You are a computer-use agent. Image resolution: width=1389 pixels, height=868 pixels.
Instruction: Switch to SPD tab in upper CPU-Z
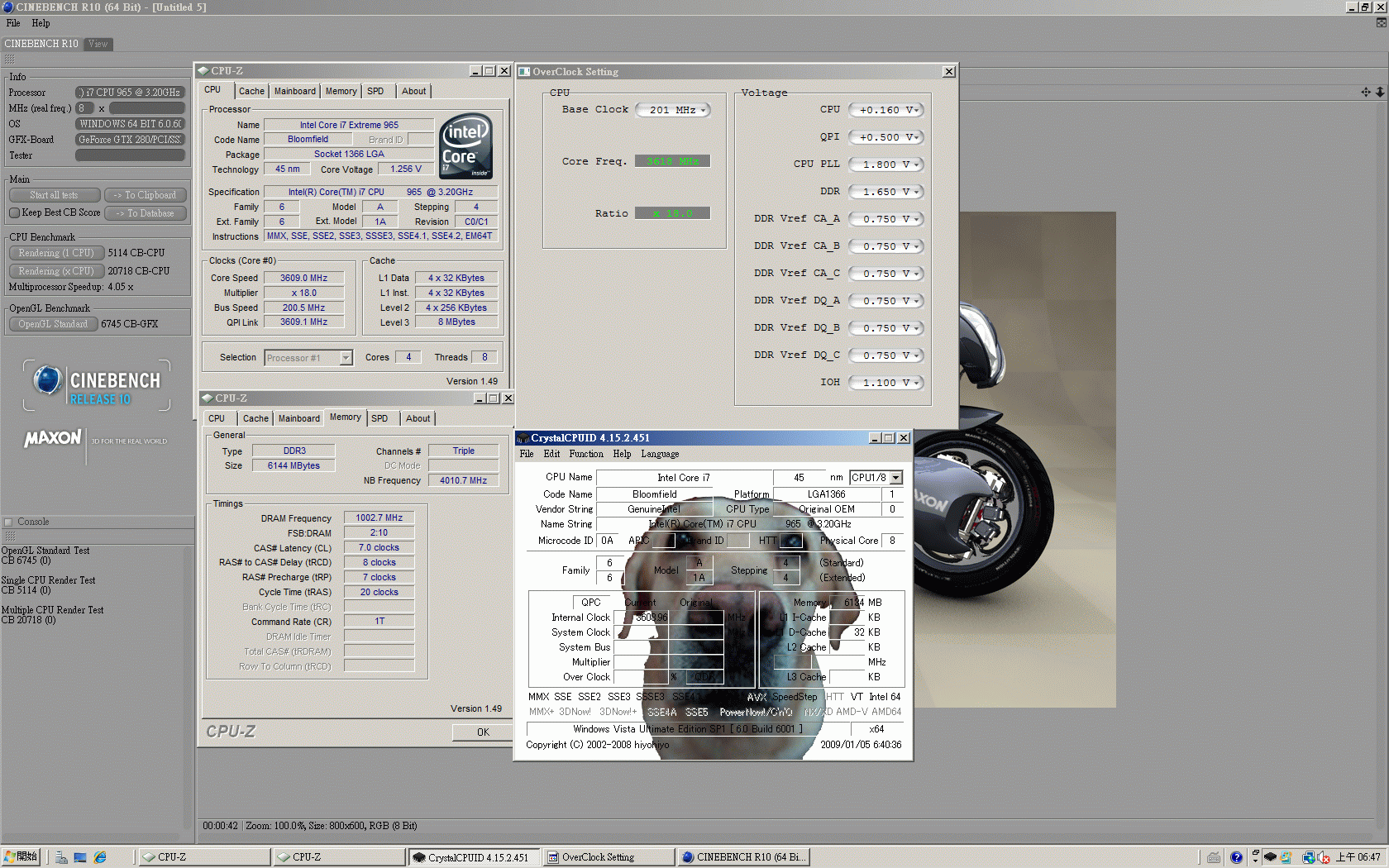click(x=375, y=91)
